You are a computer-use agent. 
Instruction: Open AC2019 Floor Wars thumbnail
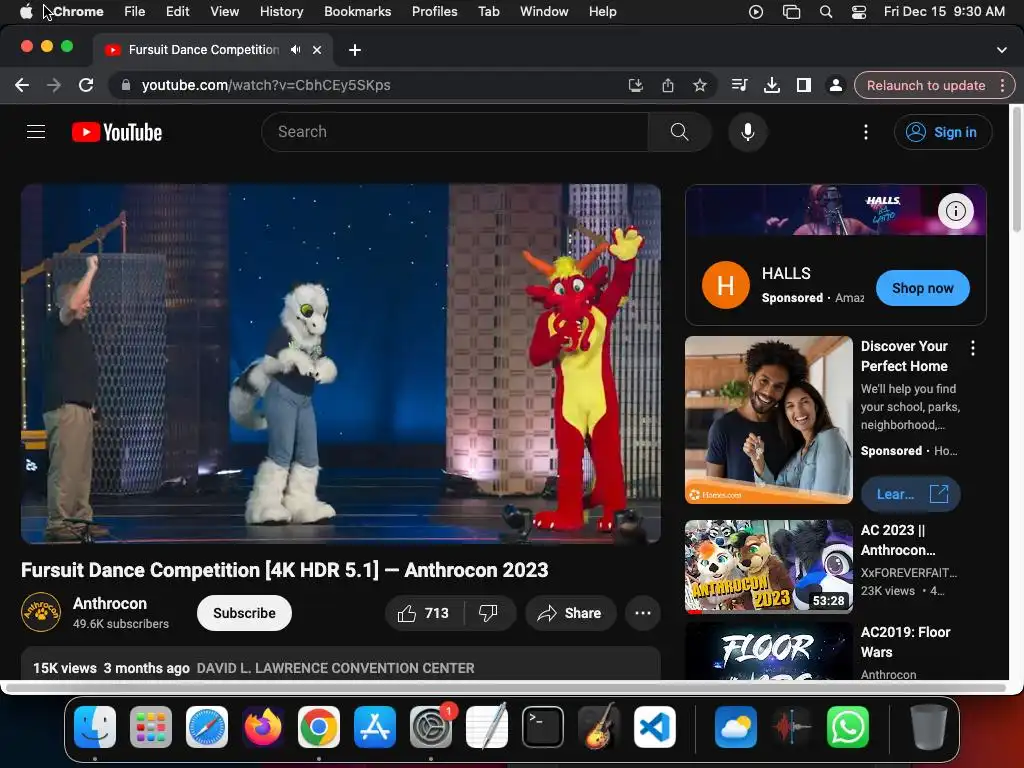769,650
